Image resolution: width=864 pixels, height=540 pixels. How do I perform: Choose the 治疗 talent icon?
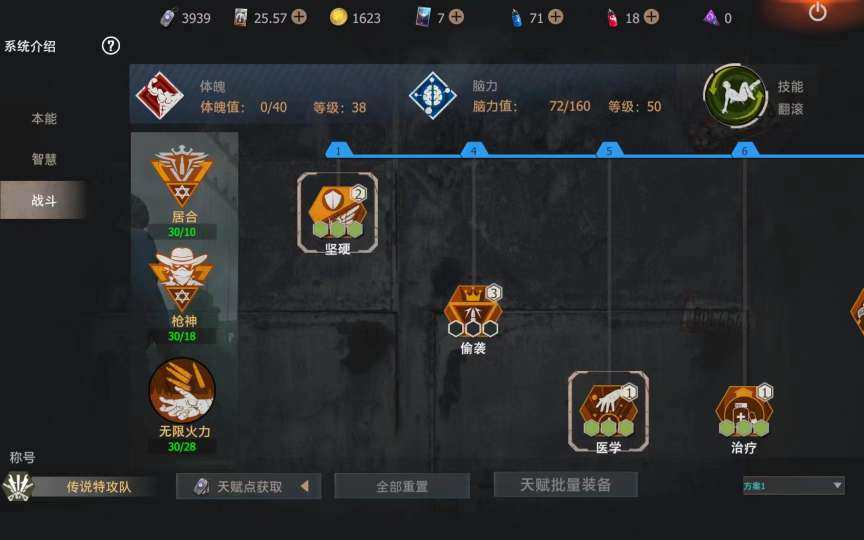[x=744, y=411]
